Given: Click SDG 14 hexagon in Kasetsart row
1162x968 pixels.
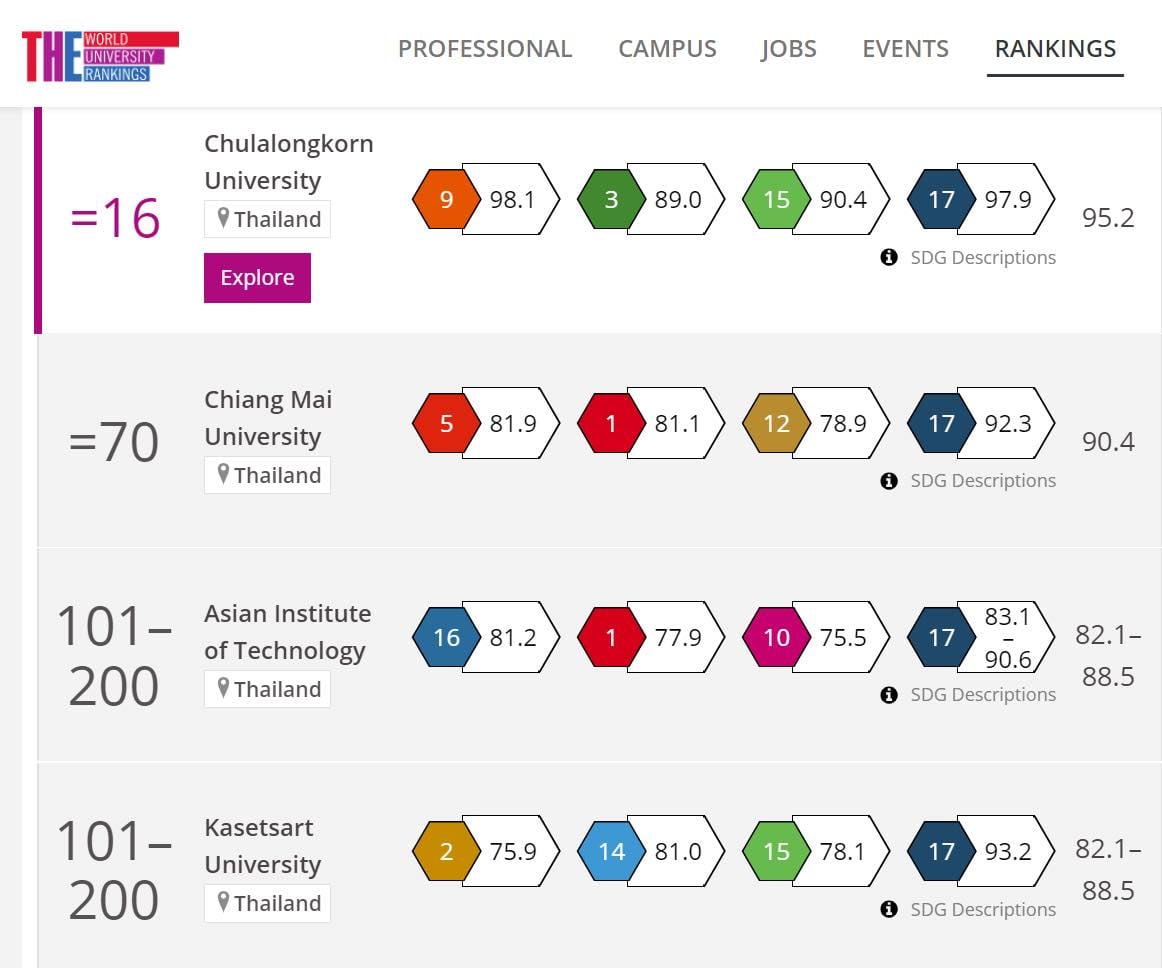Looking at the screenshot, I should click(x=611, y=852).
